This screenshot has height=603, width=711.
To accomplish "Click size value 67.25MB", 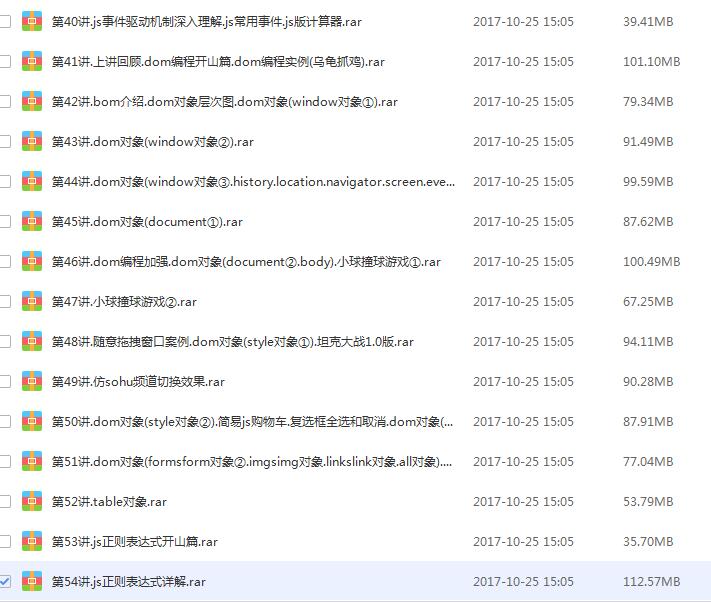I will pyautogui.click(x=648, y=302).
